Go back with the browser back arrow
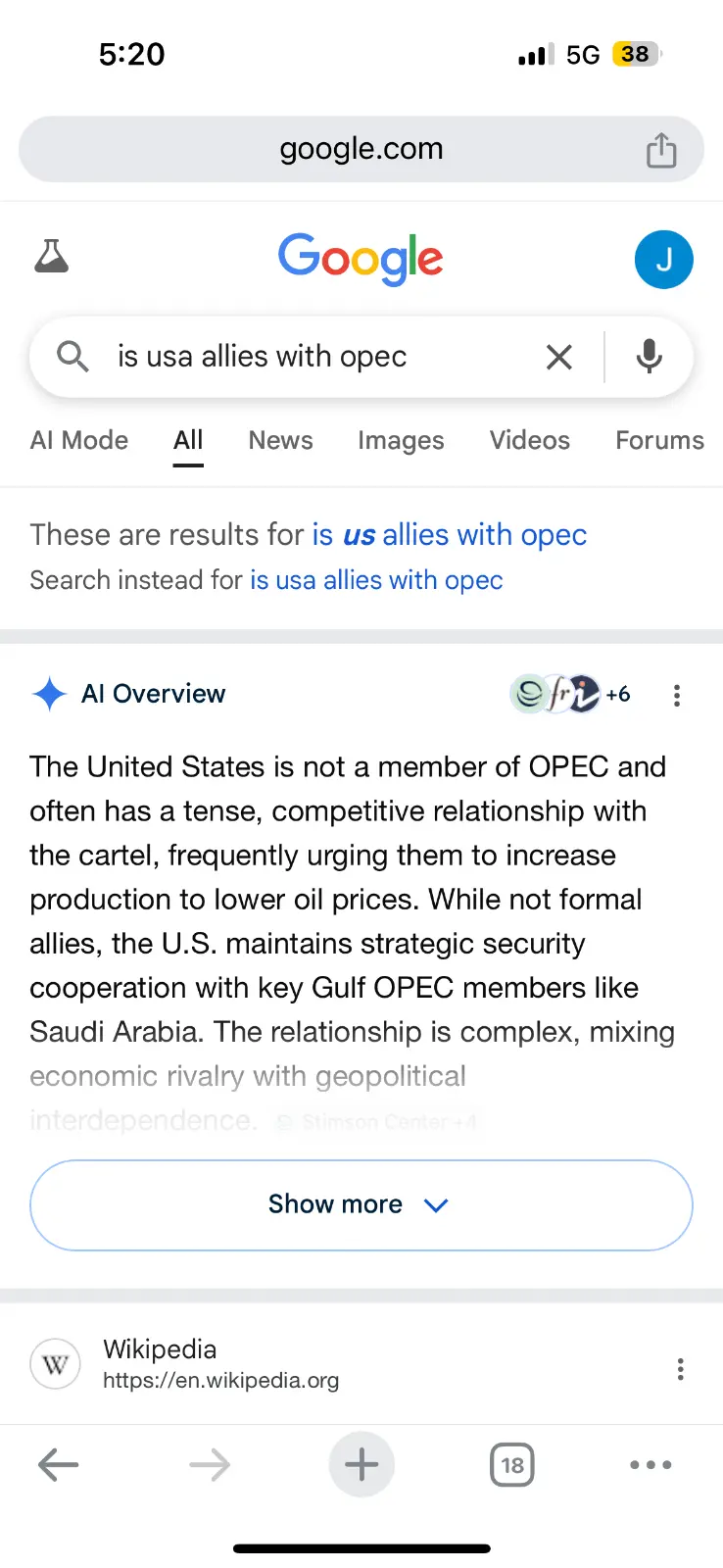This screenshot has width=723, height=1568. (x=58, y=1465)
